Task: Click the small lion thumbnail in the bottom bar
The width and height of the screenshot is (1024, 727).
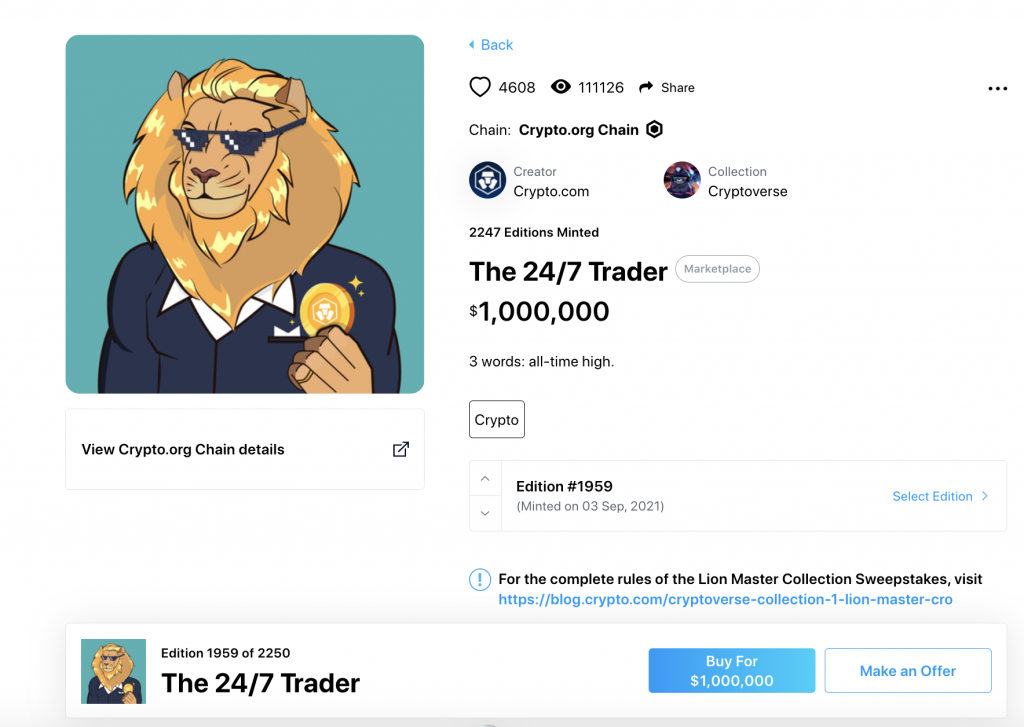Action: [114, 671]
